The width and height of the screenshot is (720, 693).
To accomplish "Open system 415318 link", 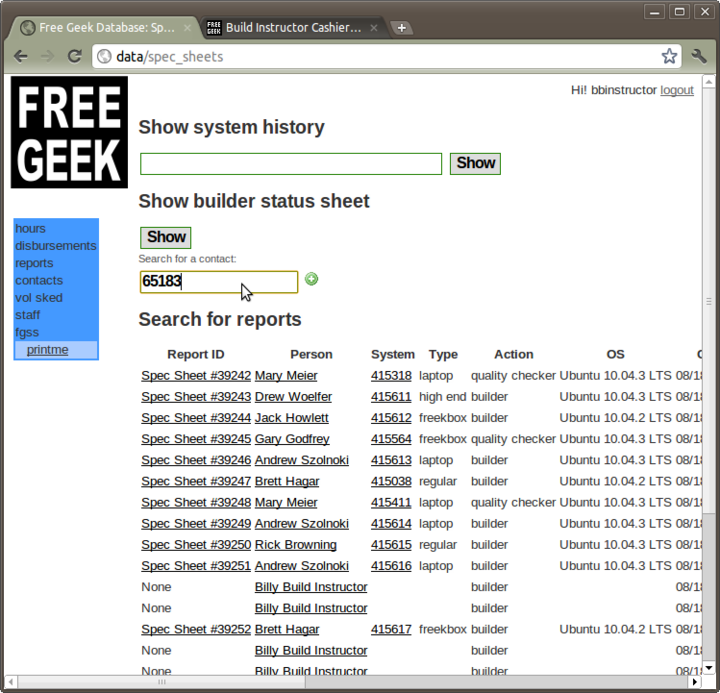I will (391, 376).
